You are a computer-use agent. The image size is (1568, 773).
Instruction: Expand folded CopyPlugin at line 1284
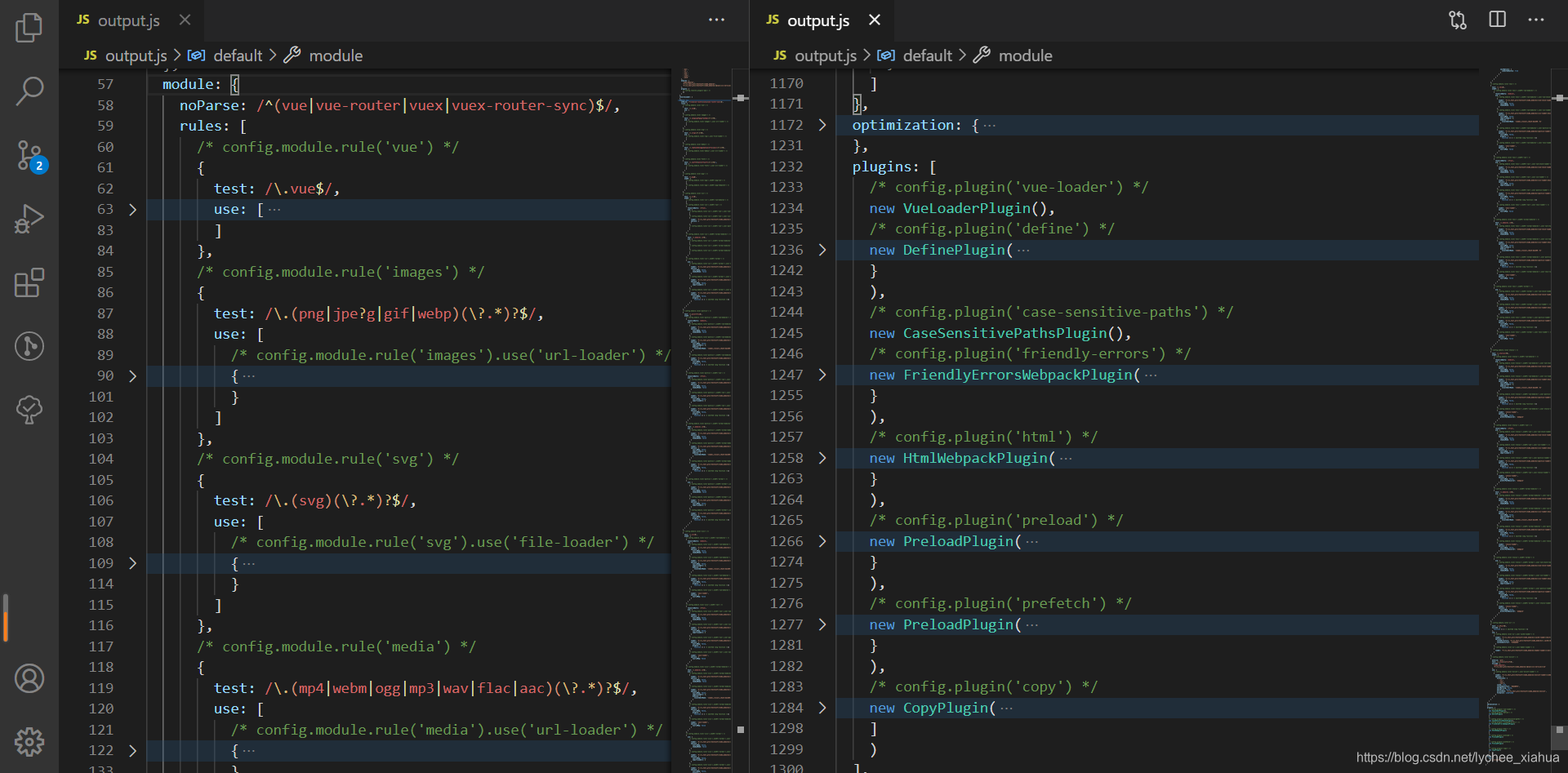click(x=822, y=708)
